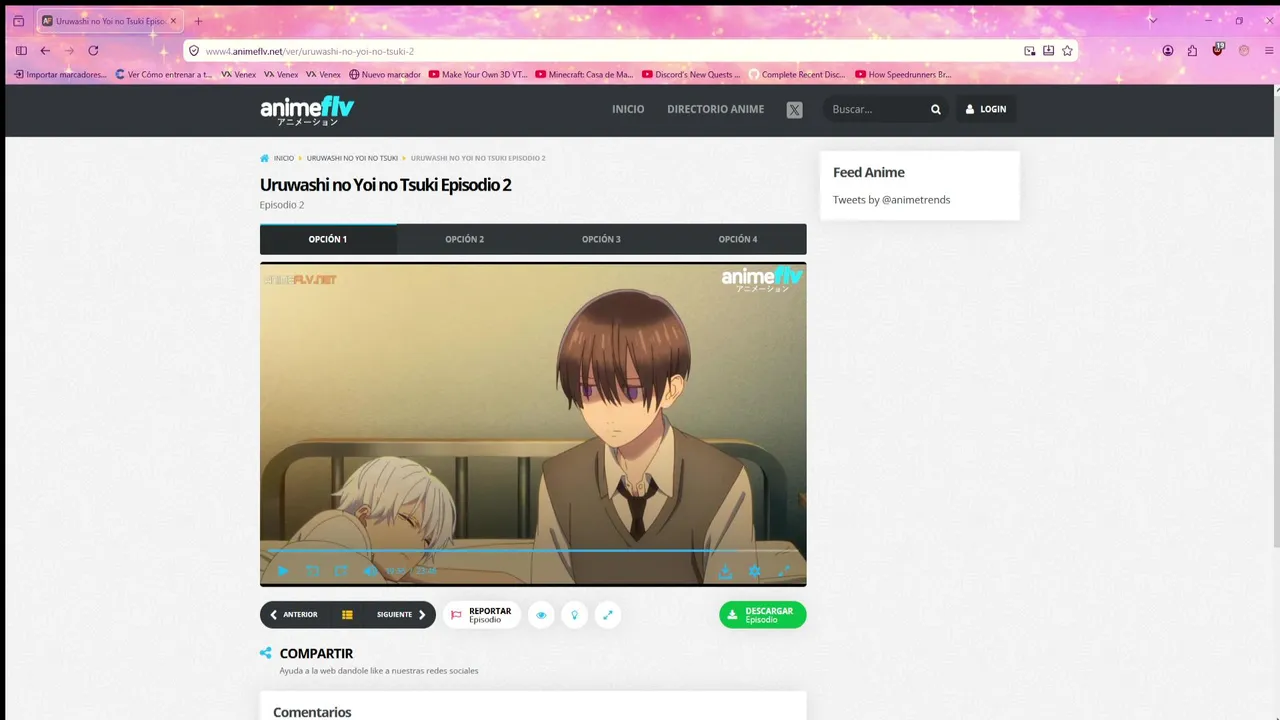Close the Uruwashi no Yoi no Tsuki tab
Image resolution: width=1280 pixels, height=720 pixels.
(x=173, y=21)
